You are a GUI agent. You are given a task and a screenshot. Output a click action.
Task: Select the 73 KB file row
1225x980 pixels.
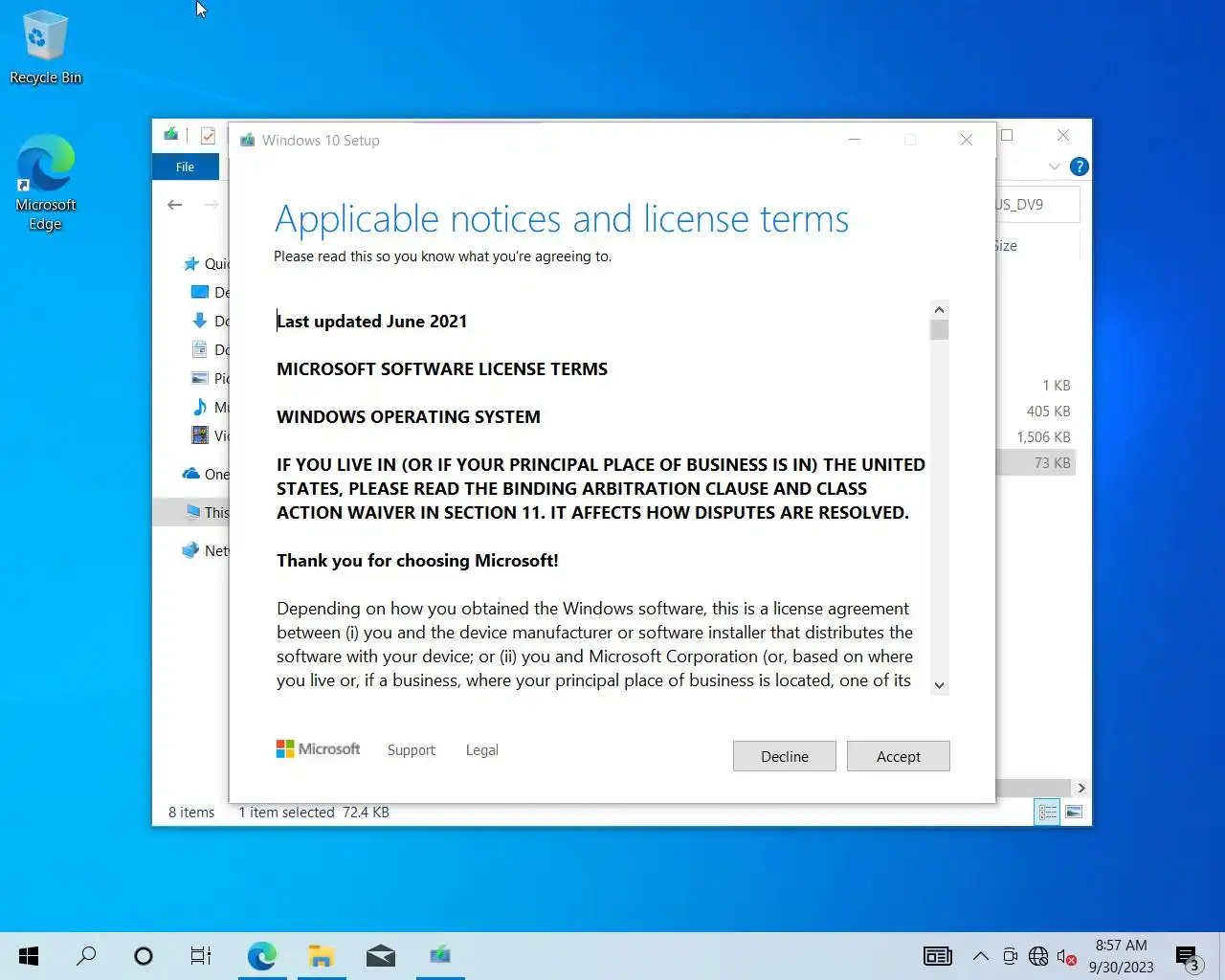click(1036, 462)
